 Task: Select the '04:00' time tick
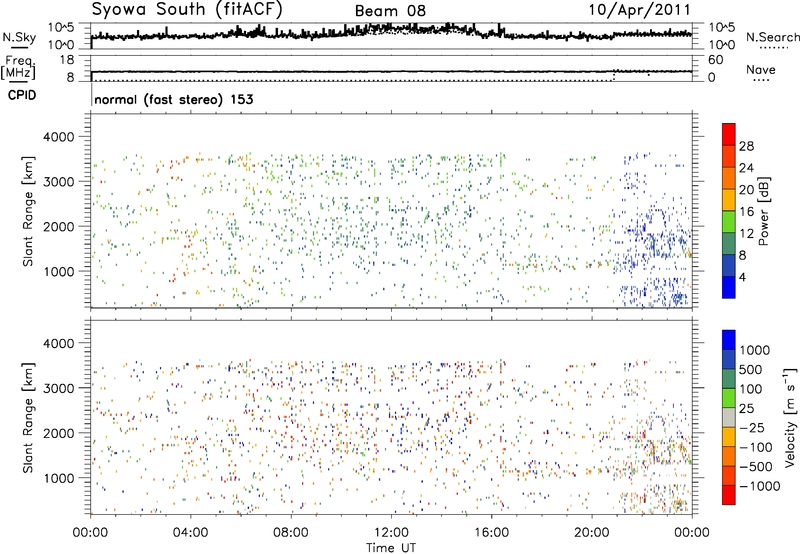[190, 533]
